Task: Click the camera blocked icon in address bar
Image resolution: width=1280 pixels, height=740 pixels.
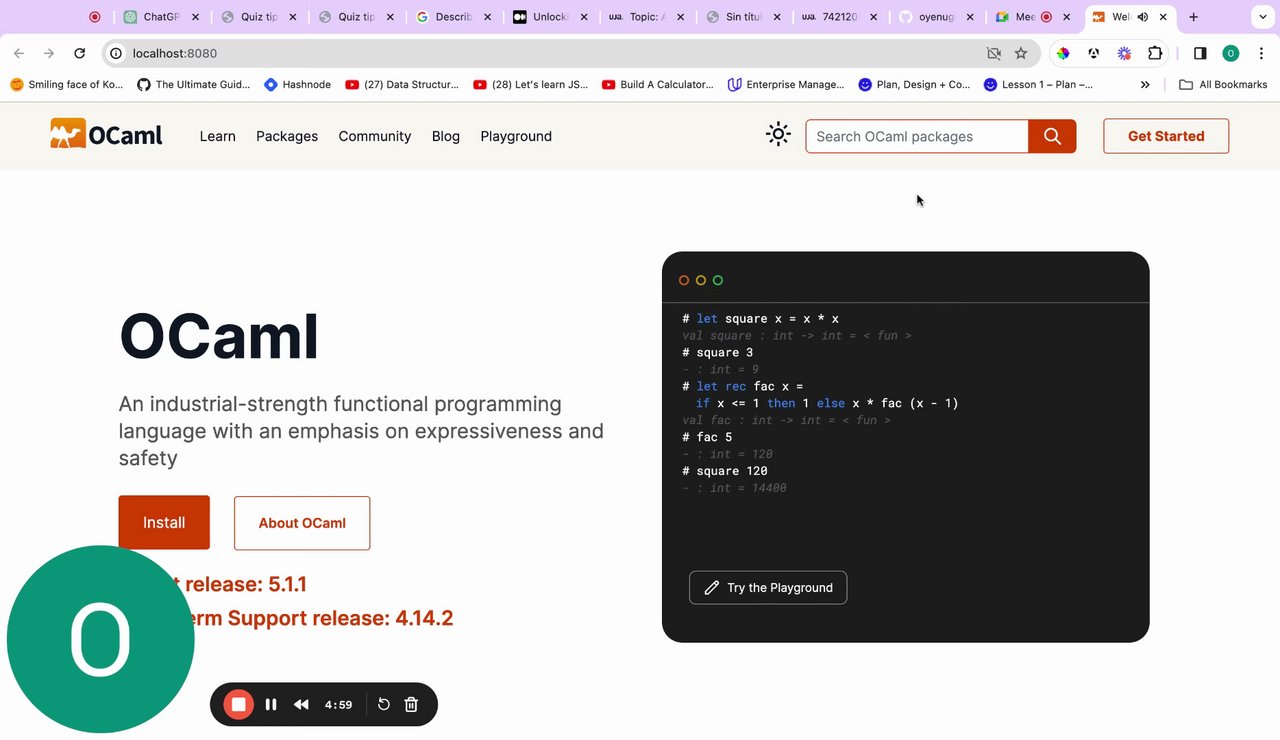Action: (x=993, y=53)
